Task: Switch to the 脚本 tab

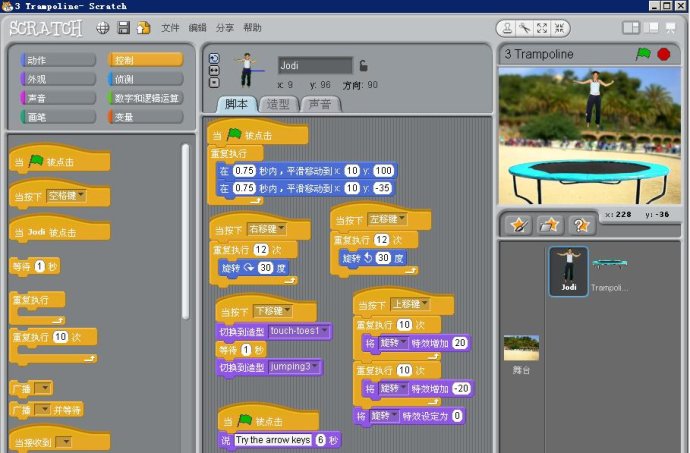Action: [x=236, y=104]
